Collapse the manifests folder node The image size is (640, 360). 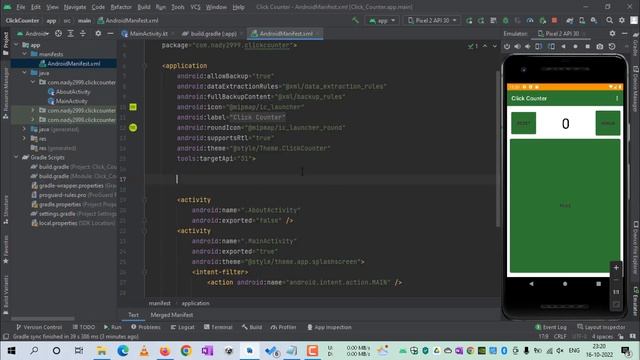[x=24, y=54]
